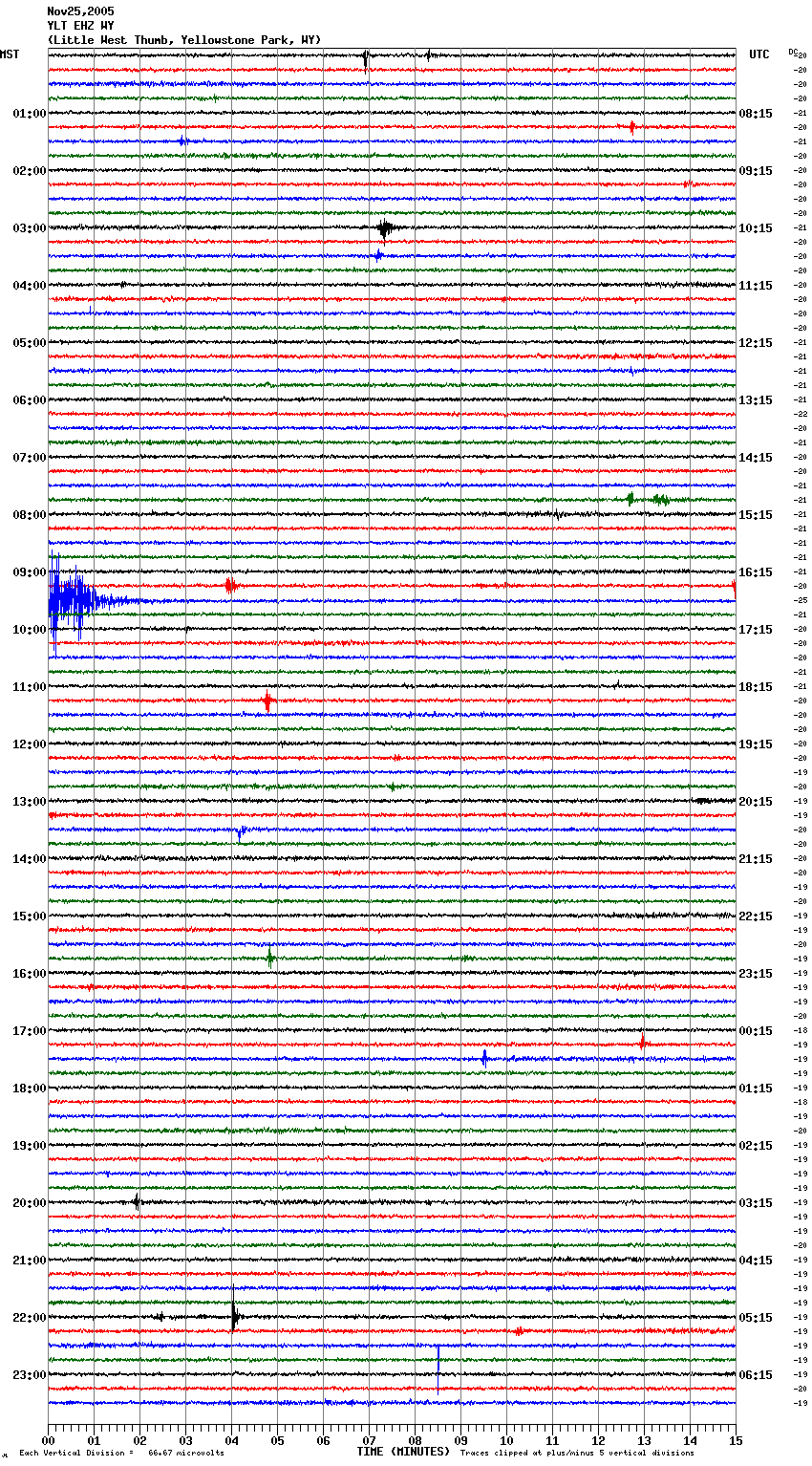Screen dimensions: 812x1466
Task: Click the Each Vertical Division scale note
Action: point(121,1453)
